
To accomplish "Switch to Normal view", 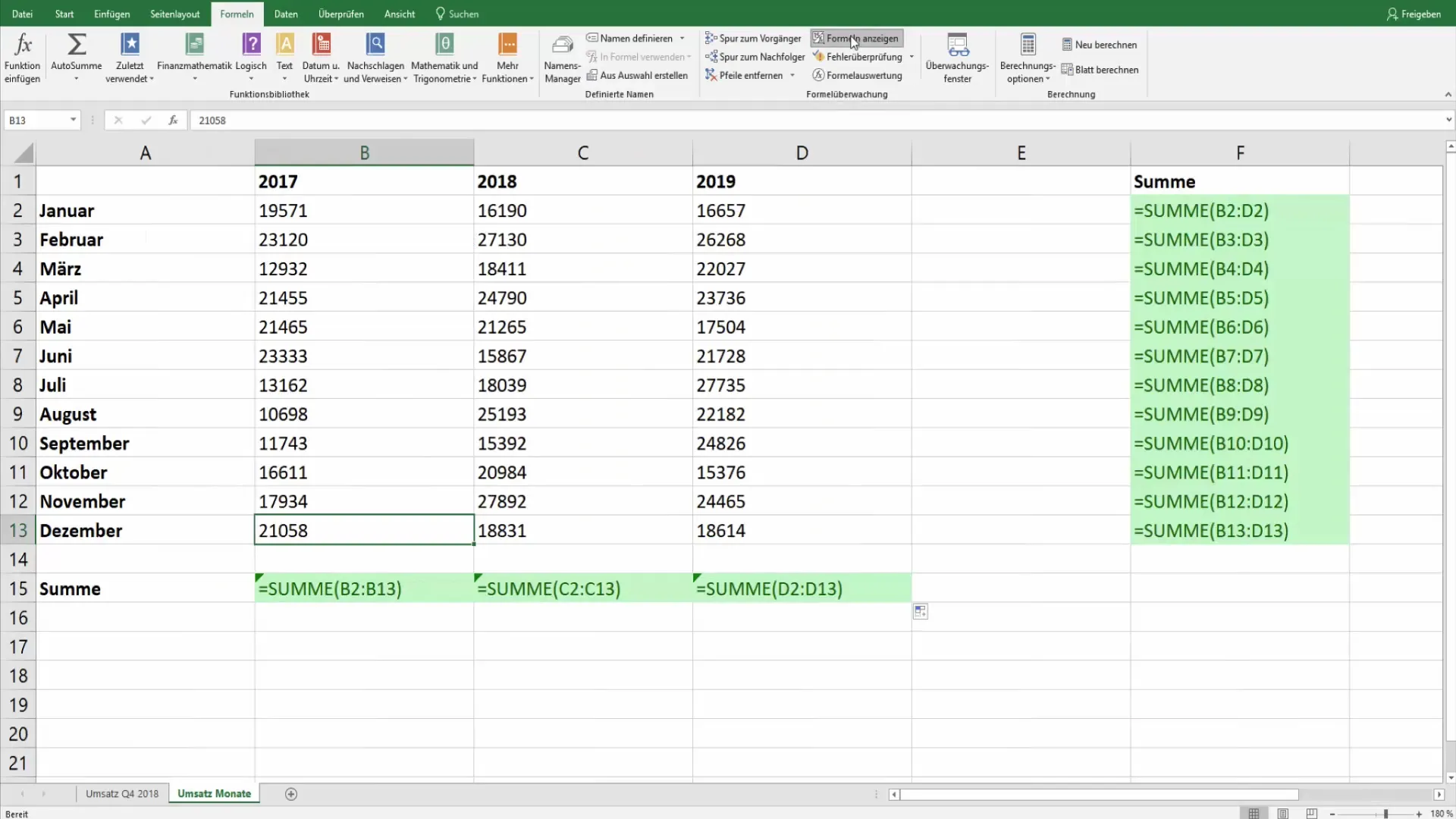I will [1254, 814].
